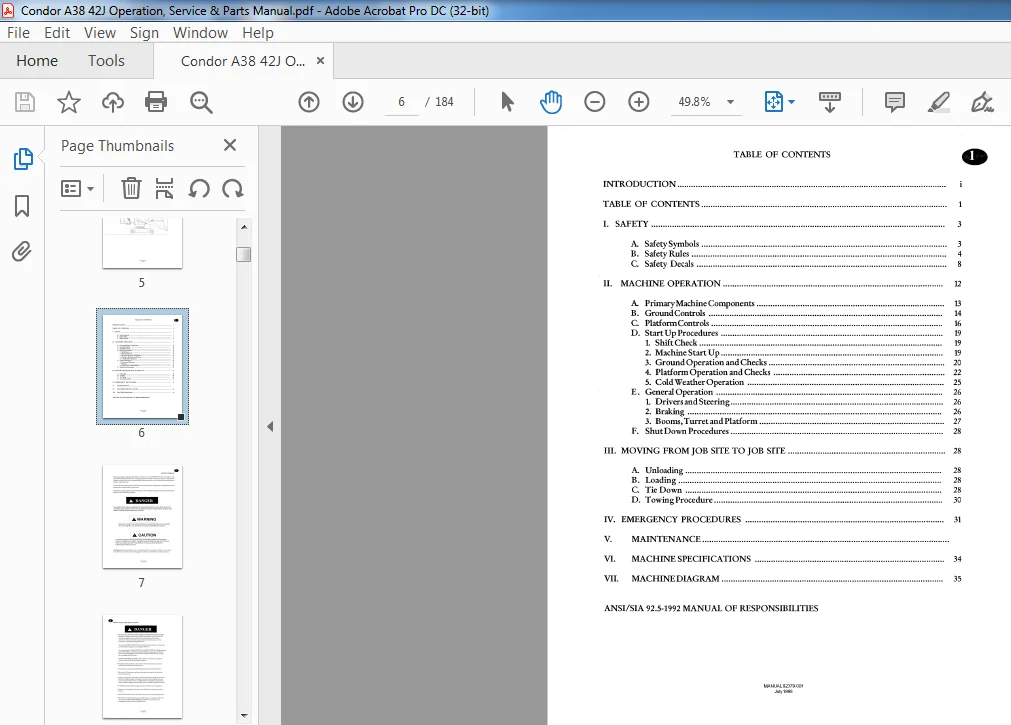Open the Sign document tool
The height and width of the screenshot is (725, 1011).
pyautogui.click(x=982, y=102)
